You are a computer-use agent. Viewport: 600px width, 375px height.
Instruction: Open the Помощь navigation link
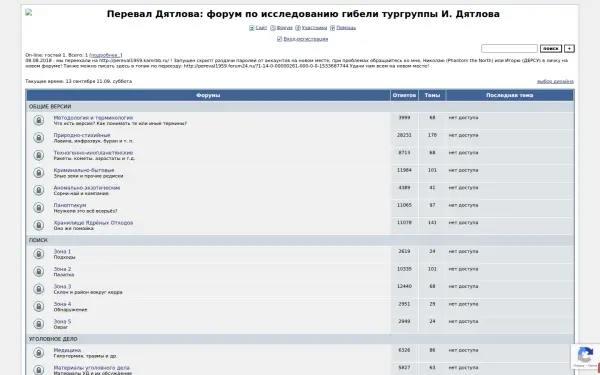(x=346, y=28)
